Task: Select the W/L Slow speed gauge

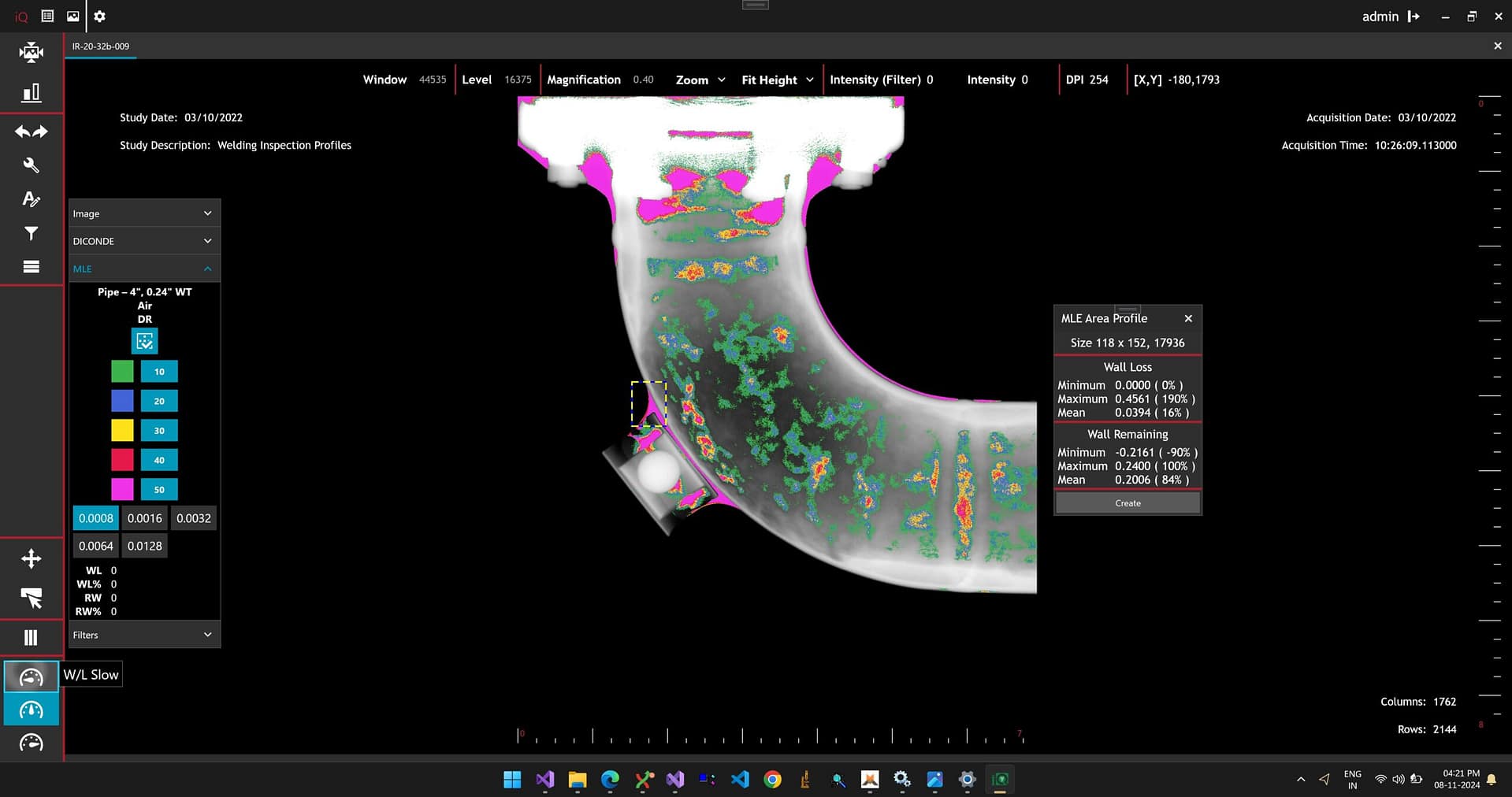Action: click(x=32, y=677)
